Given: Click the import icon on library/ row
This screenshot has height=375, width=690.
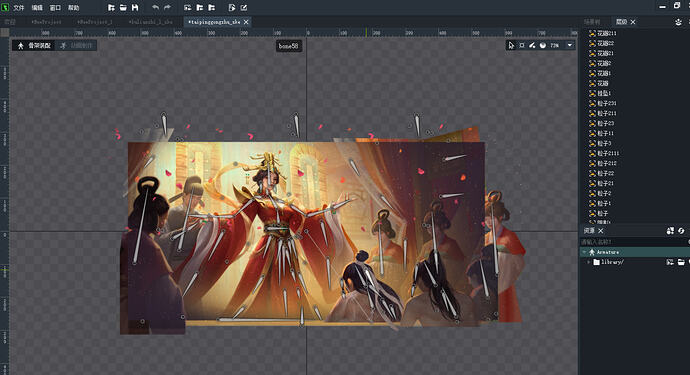Looking at the screenshot, I should coord(670,262).
